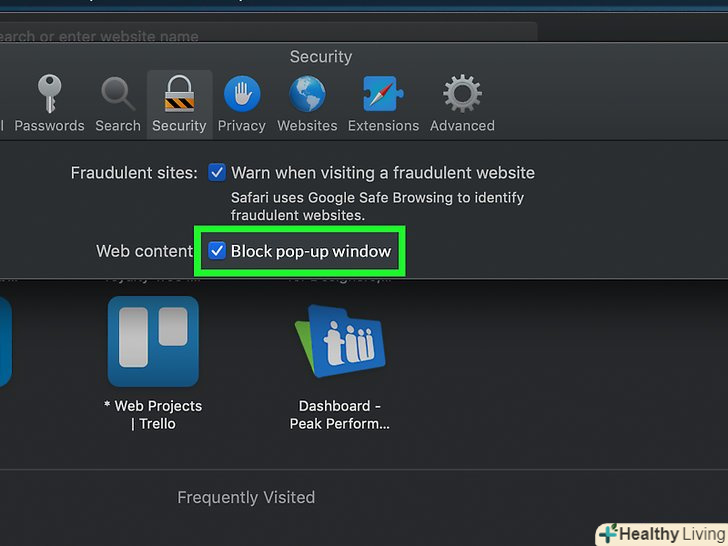Click the Frequently Visited heading
The height and width of the screenshot is (546, 728).
click(x=246, y=497)
